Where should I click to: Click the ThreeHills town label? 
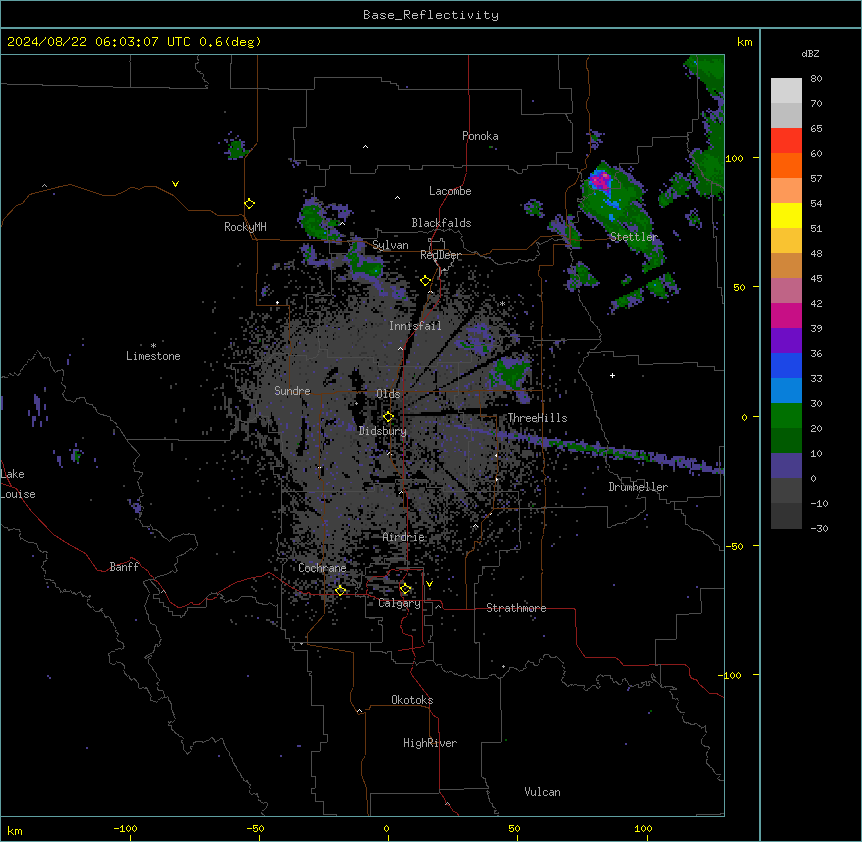(x=537, y=418)
